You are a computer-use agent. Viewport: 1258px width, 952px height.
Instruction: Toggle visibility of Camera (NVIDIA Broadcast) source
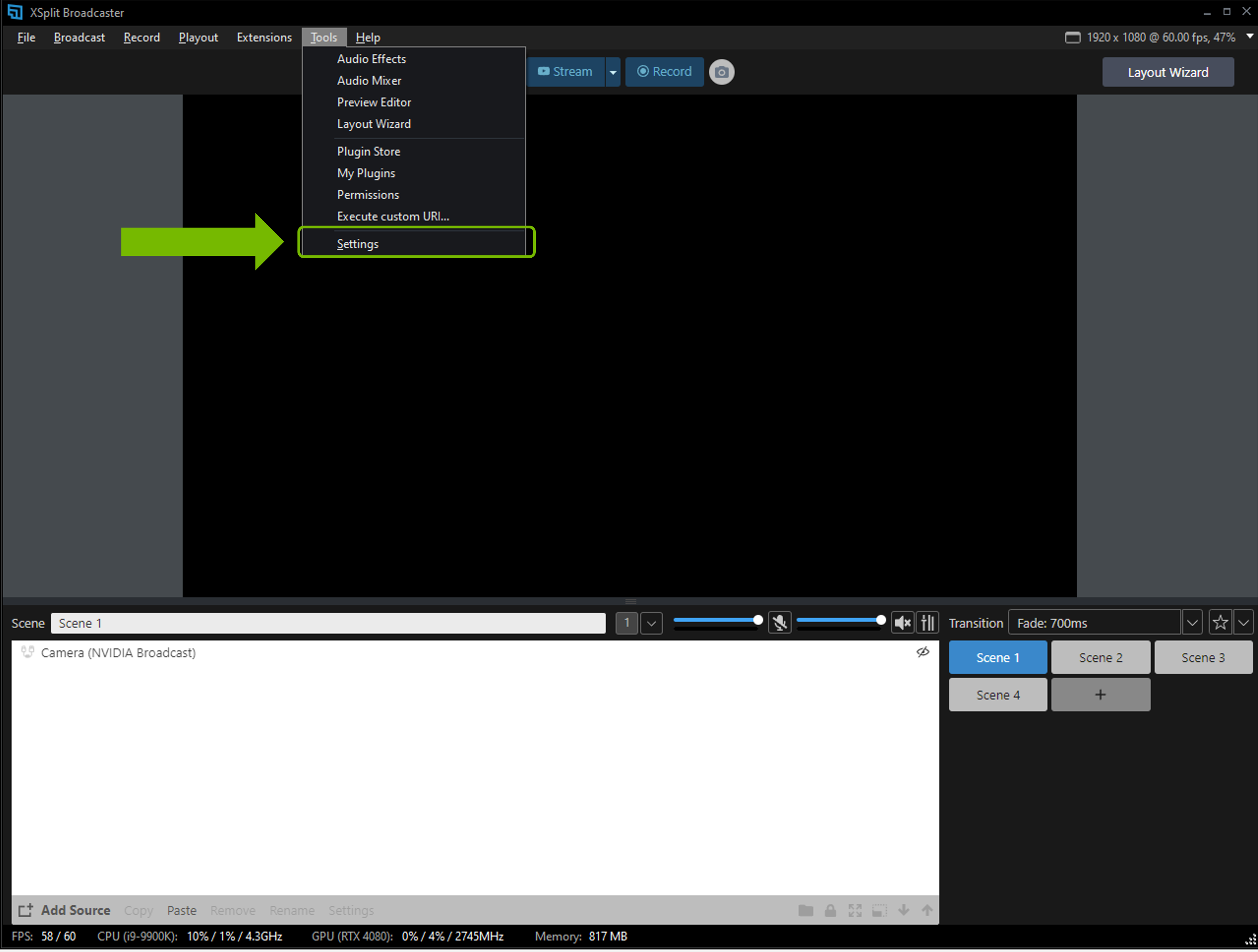click(x=922, y=652)
